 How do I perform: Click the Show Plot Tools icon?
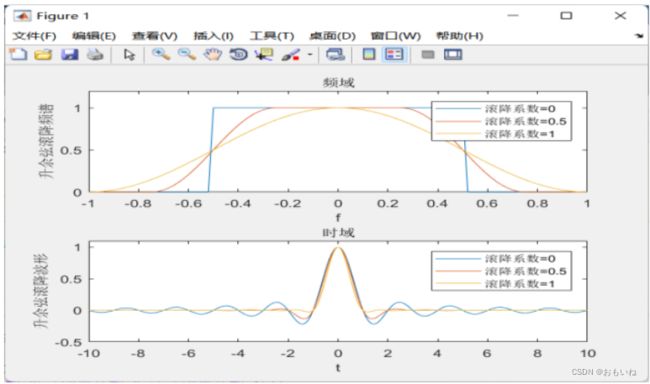[x=453, y=54]
